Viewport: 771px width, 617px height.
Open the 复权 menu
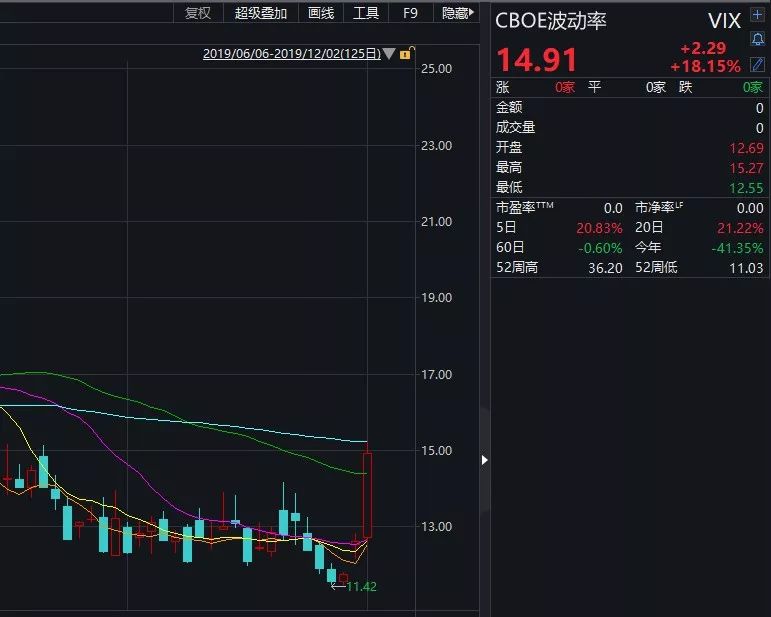coord(198,13)
